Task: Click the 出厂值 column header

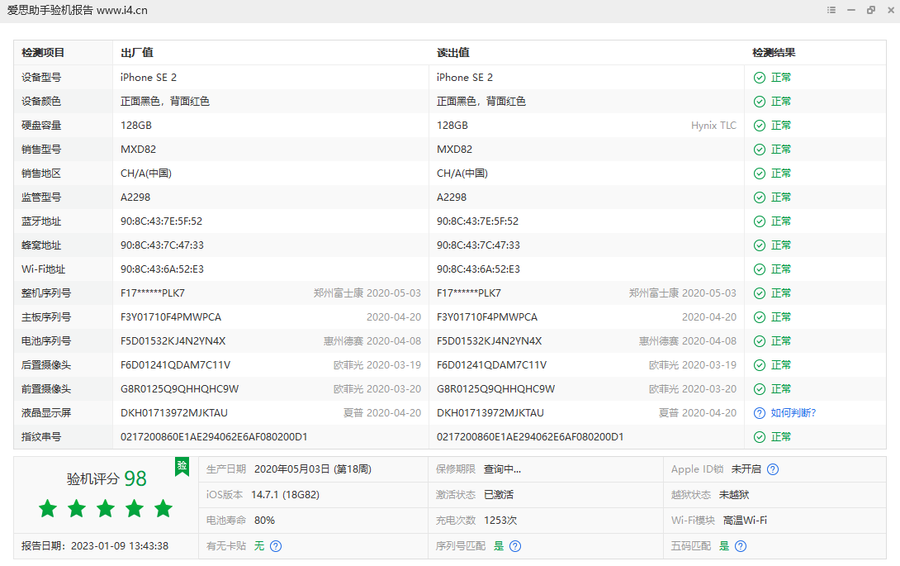Action: tap(137, 53)
